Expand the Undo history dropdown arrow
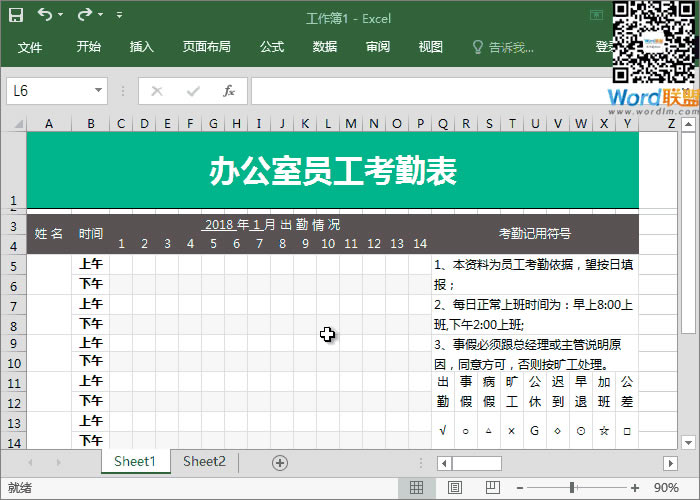 pyautogui.click(x=61, y=15)
